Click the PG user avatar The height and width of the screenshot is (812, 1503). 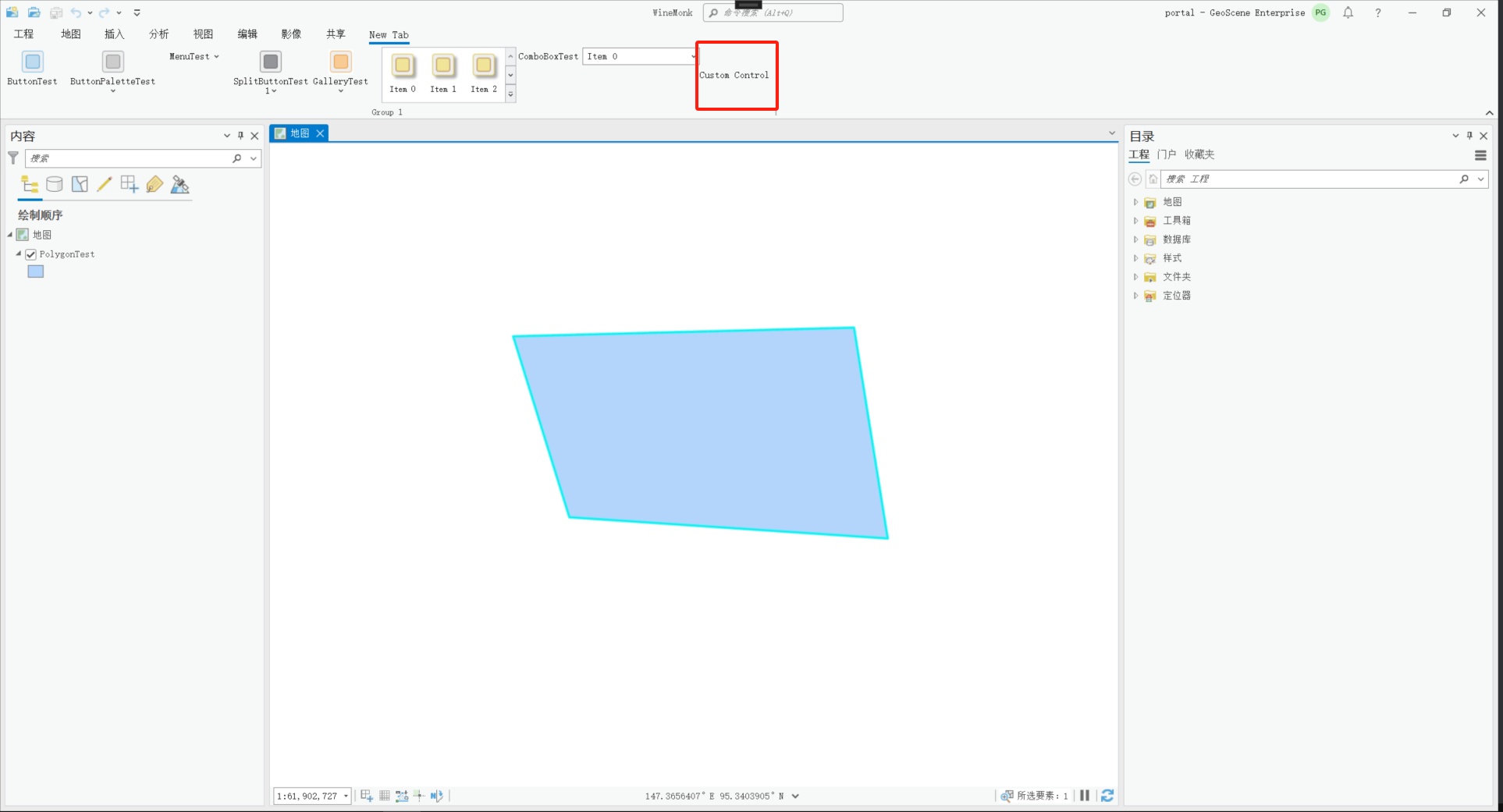click(x=1320, y=12)
